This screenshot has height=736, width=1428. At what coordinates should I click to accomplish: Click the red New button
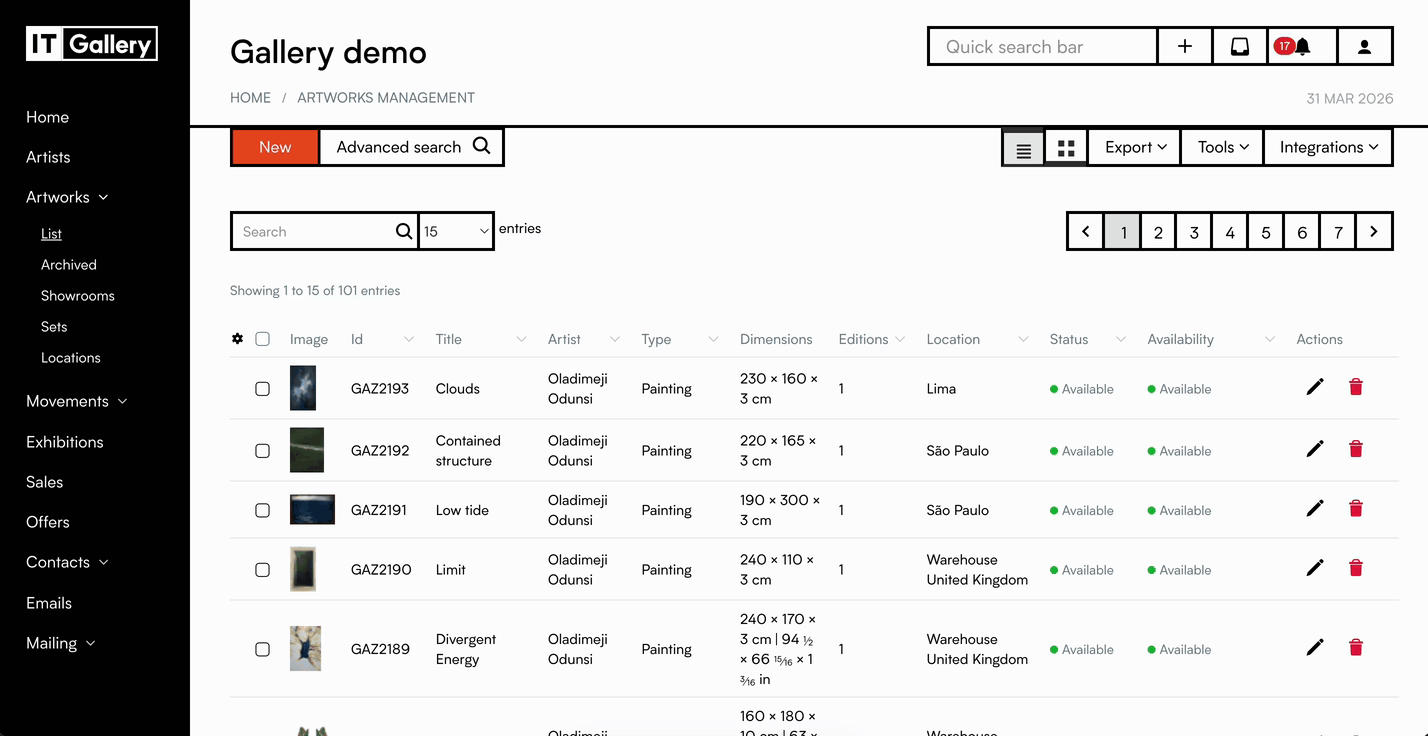click(x=275, y=147)
